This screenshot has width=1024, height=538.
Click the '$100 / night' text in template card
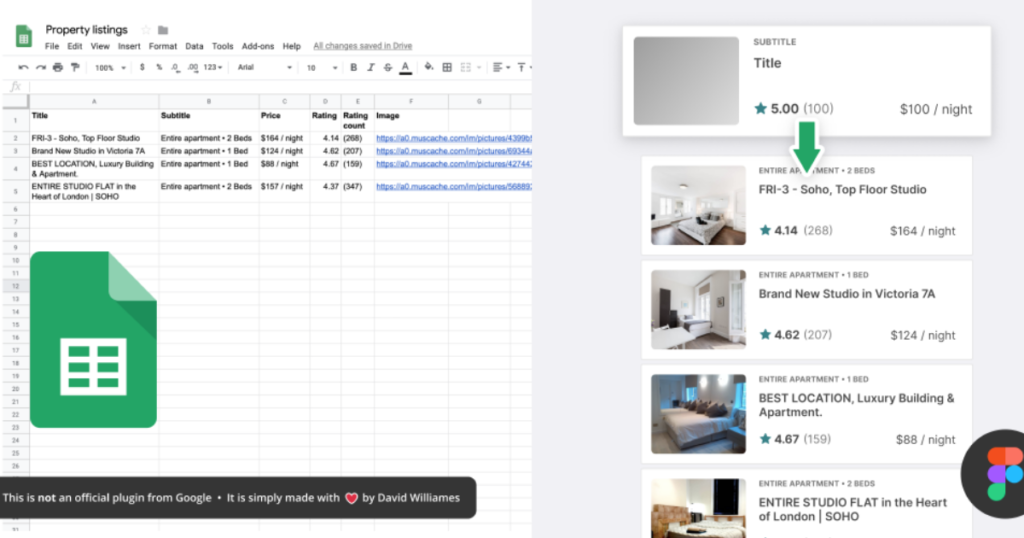[936, 109]
